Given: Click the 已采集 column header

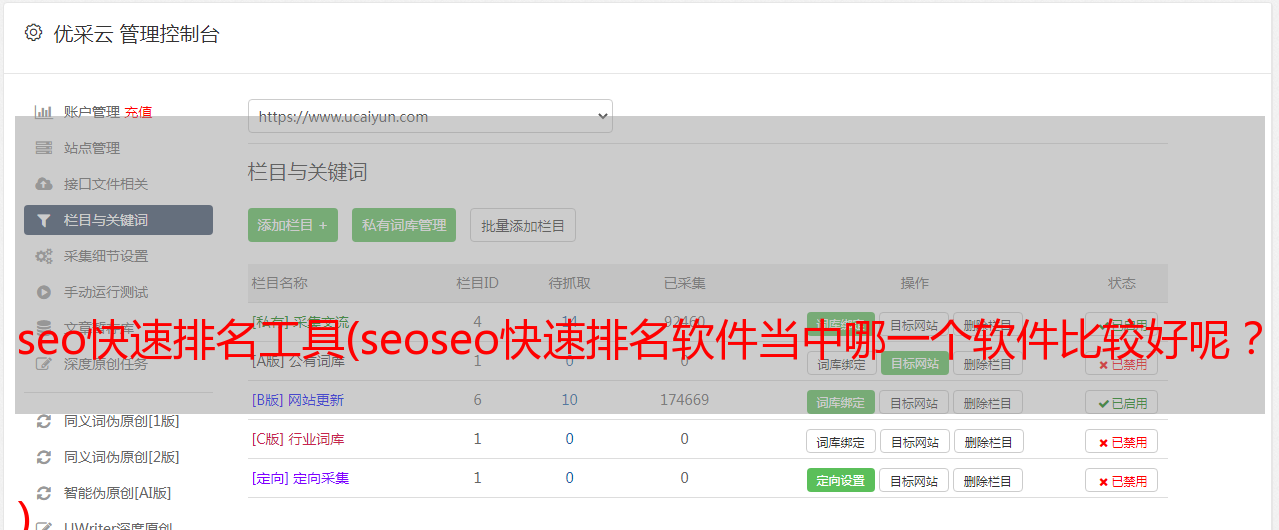Looking at the screenshot, I should pos(684,283).
